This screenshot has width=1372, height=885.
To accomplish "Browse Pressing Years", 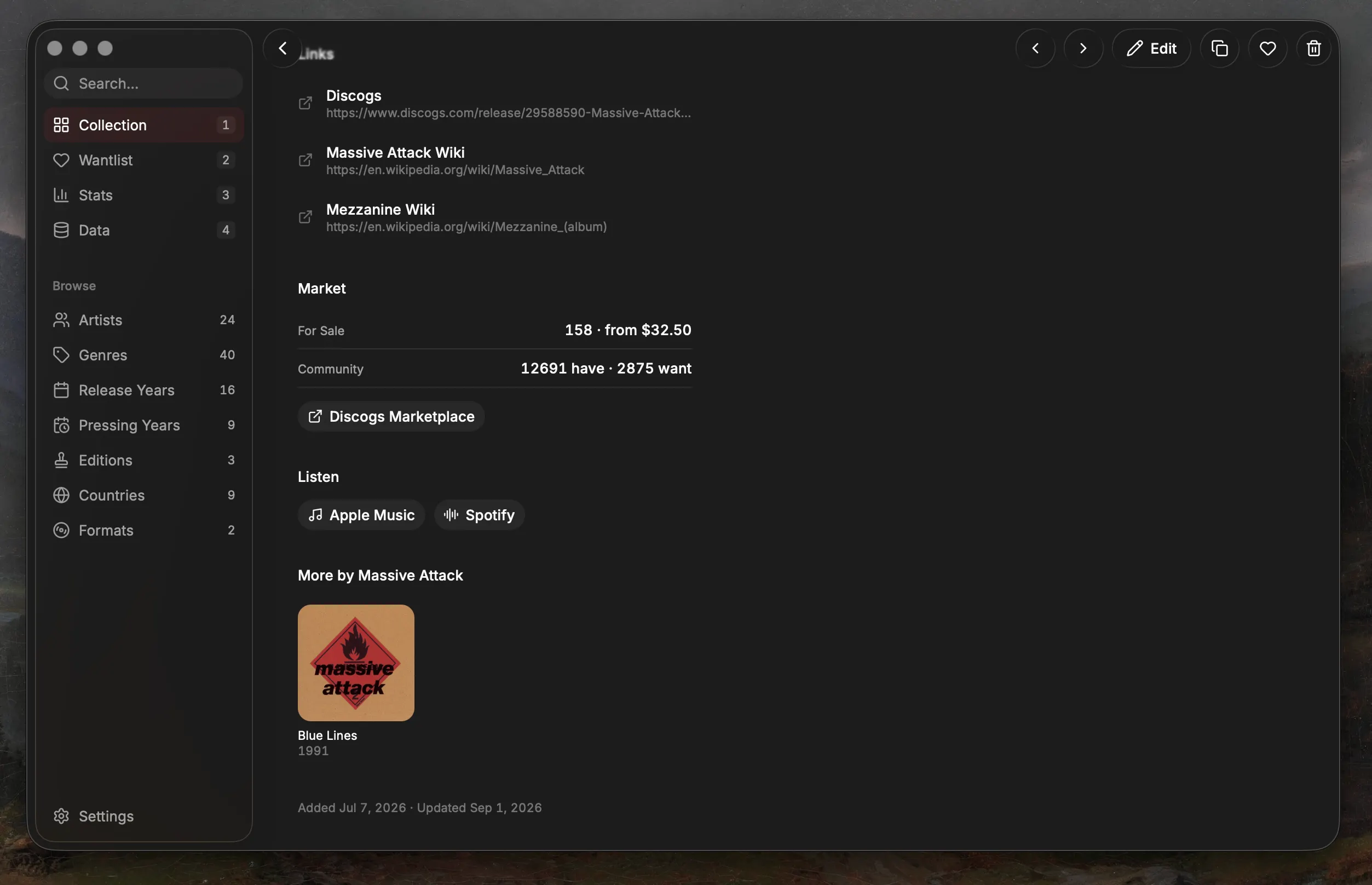I will coord(143,424).
